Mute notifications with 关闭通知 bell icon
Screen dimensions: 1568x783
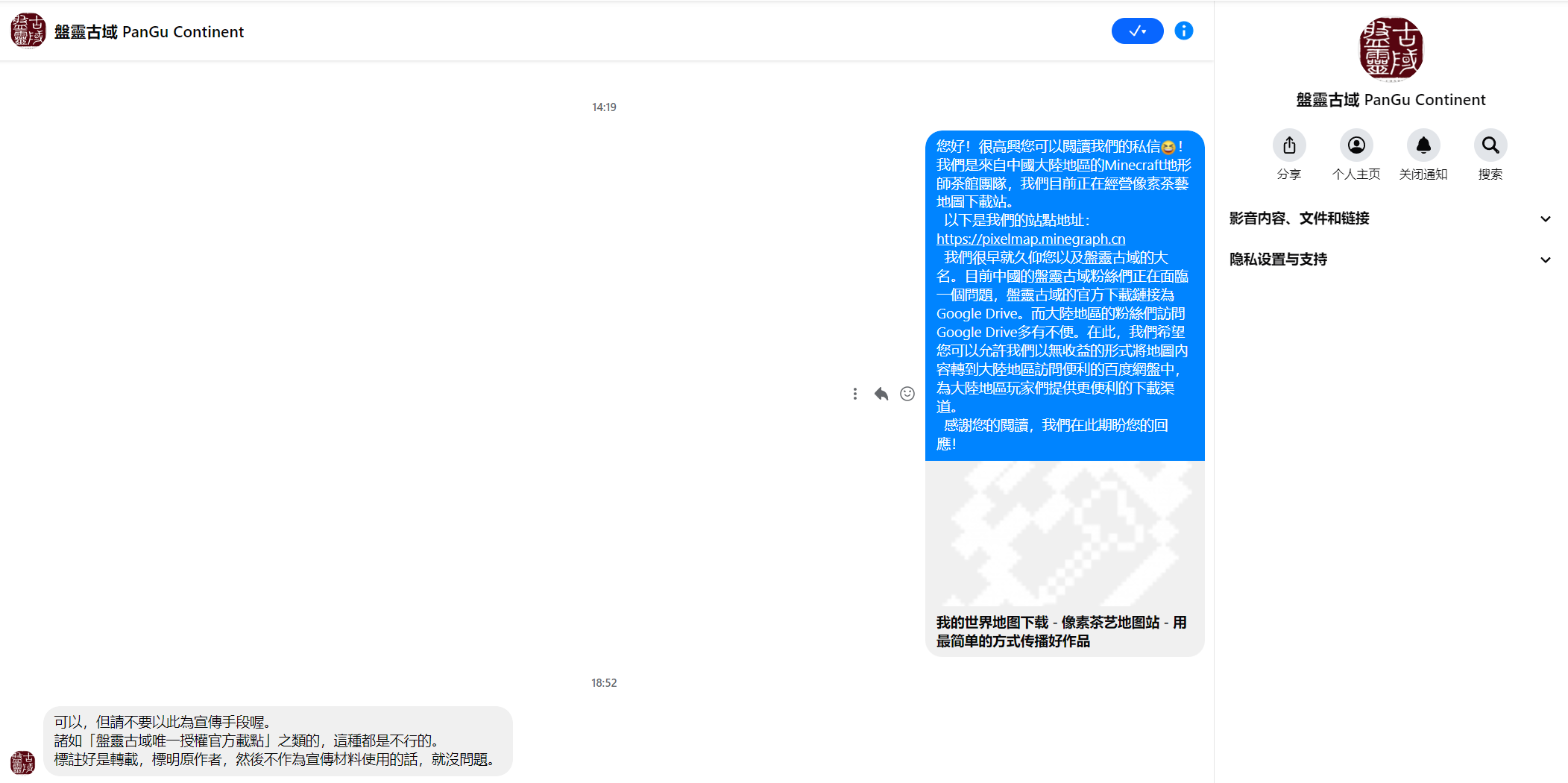click(x=1423, y=145)
